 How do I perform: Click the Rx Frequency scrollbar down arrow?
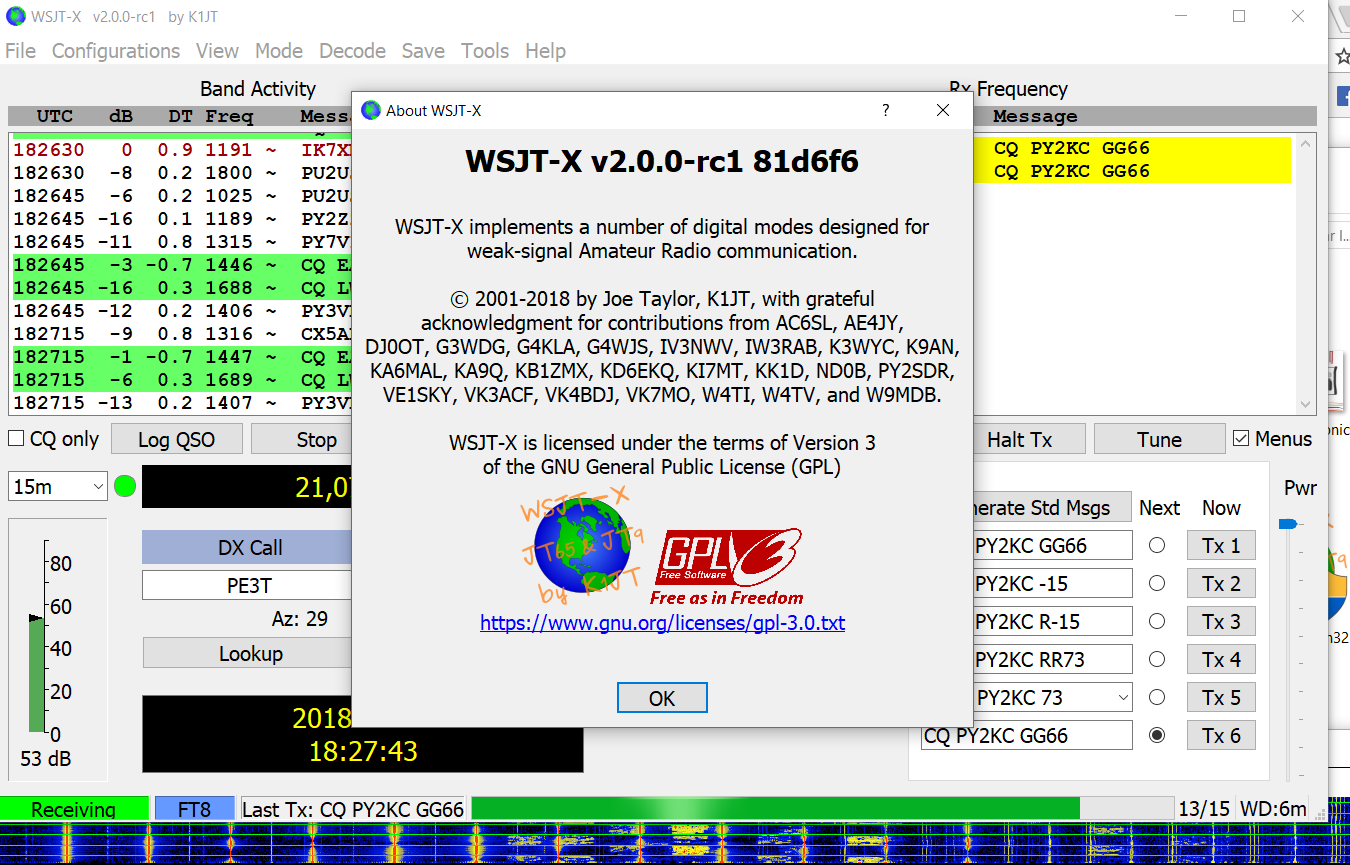tap(1306, 403)
